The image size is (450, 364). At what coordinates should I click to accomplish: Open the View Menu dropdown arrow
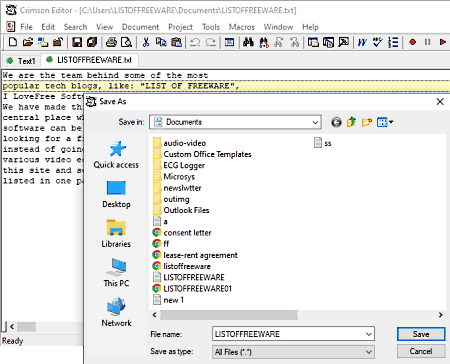pyautogui.click(x=391, y=122)
